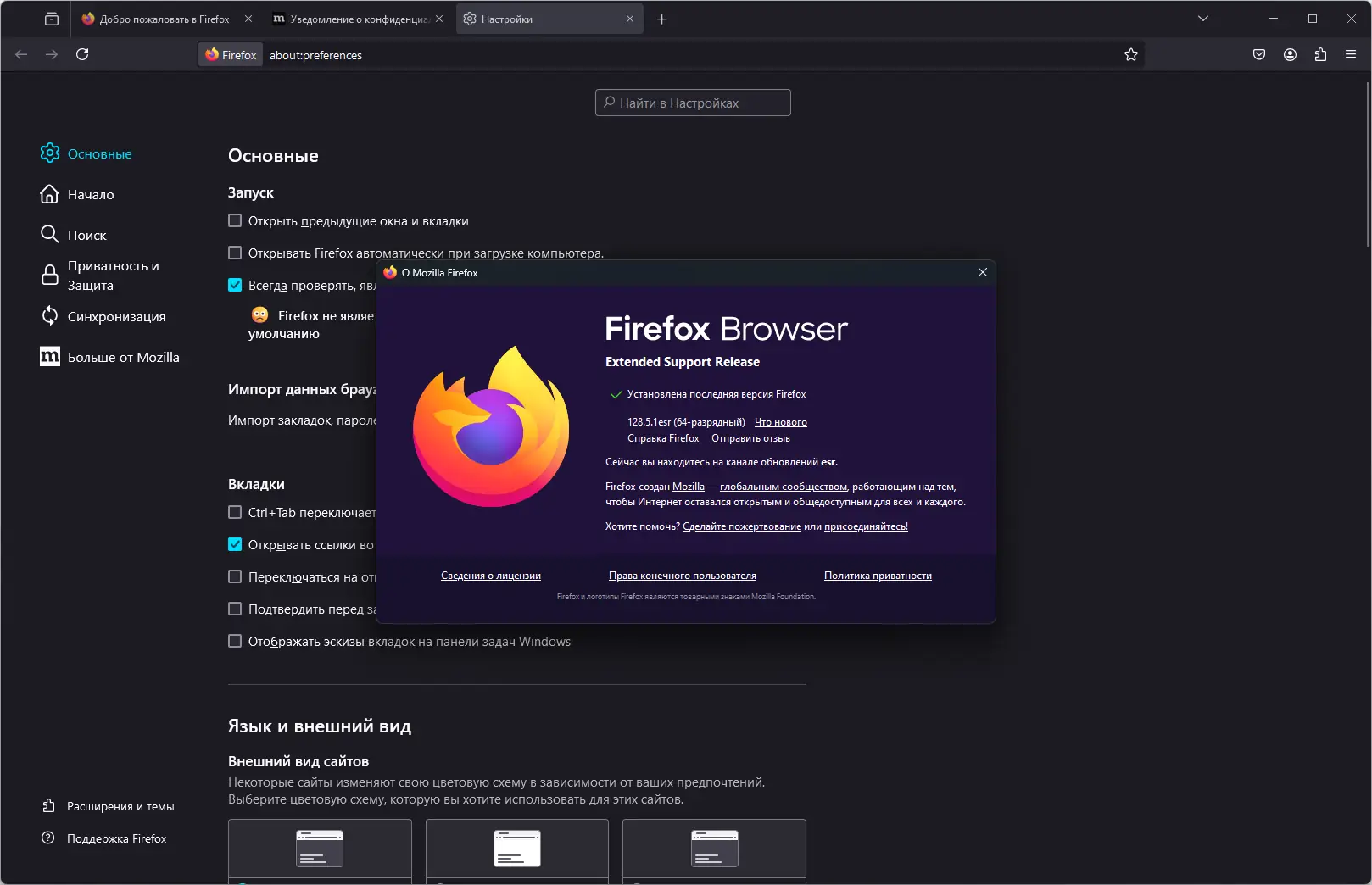Enable 'Открывать Firefox автоматически' checkbox

pyautogui.click(x=235, y=253)
